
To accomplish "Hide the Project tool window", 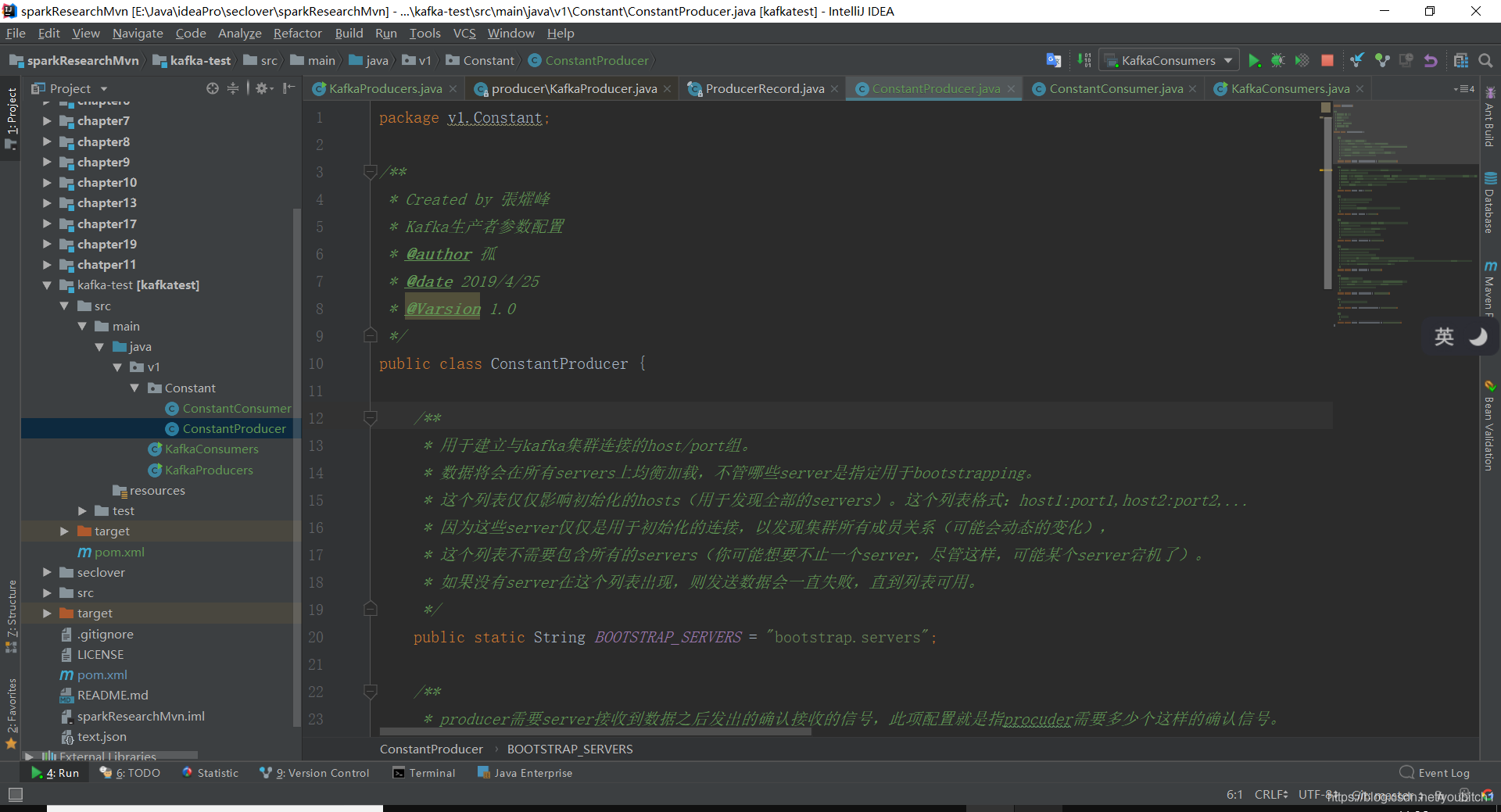I will point(288,88).
